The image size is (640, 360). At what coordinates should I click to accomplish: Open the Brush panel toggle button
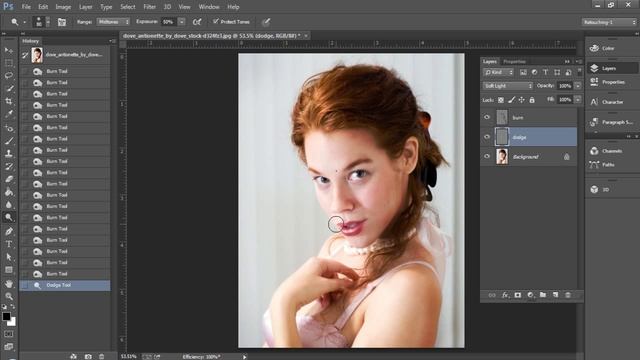(62, 22)
